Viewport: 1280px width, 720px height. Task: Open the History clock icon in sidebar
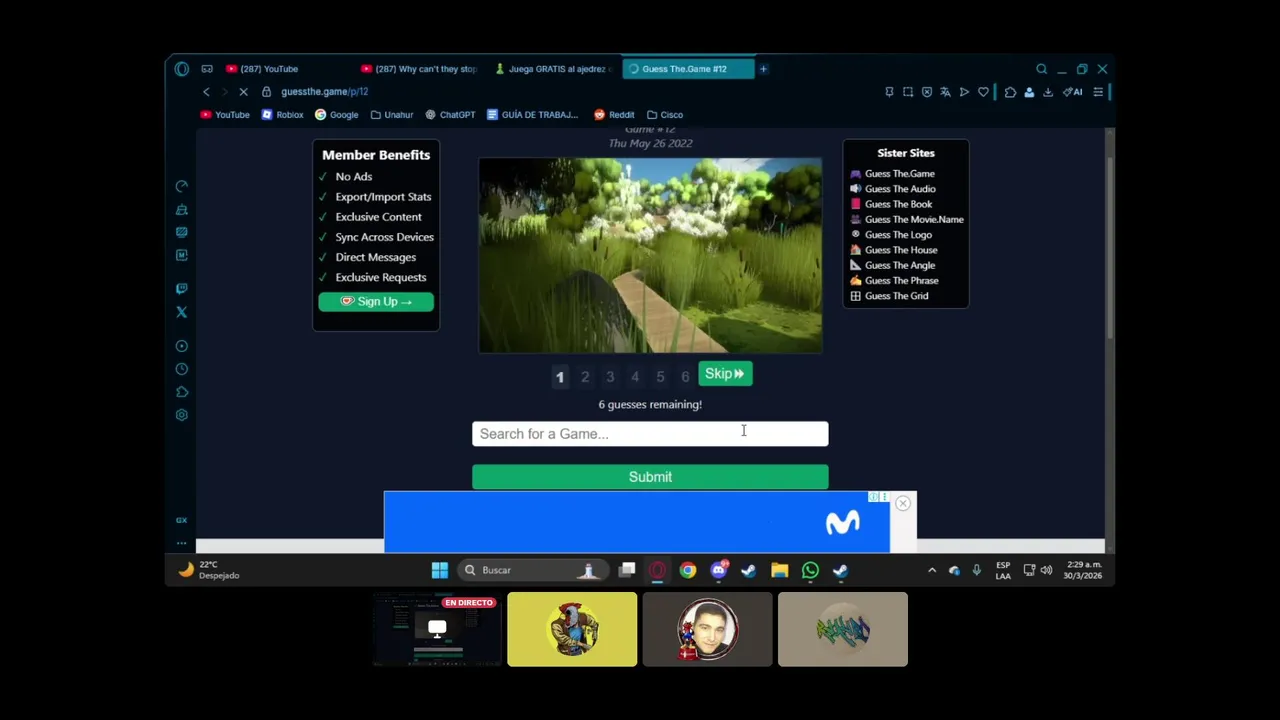point(181,369)
